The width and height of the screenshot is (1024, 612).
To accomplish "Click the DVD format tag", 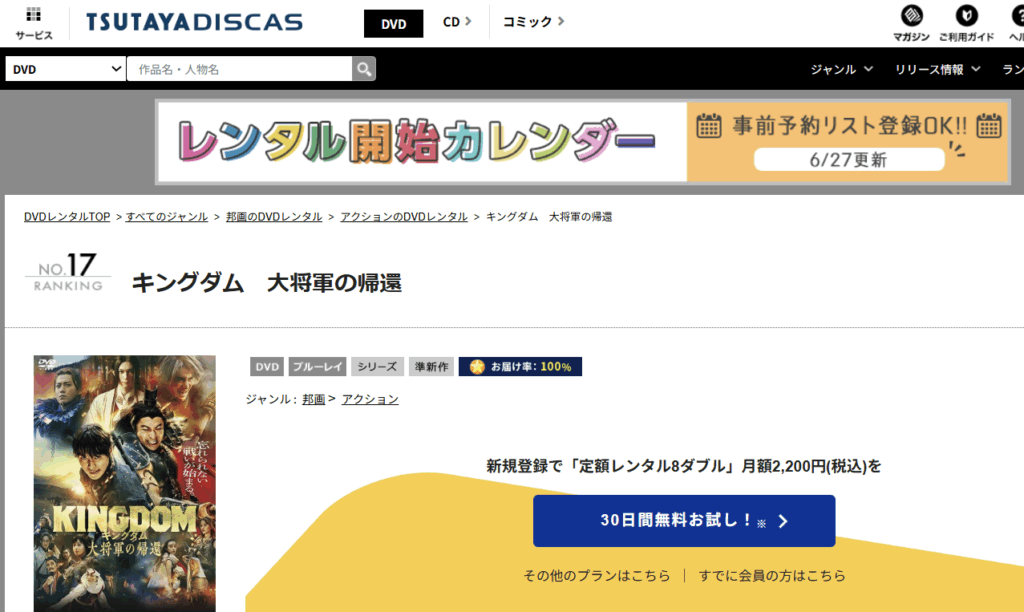I will [x=266, y=366].
